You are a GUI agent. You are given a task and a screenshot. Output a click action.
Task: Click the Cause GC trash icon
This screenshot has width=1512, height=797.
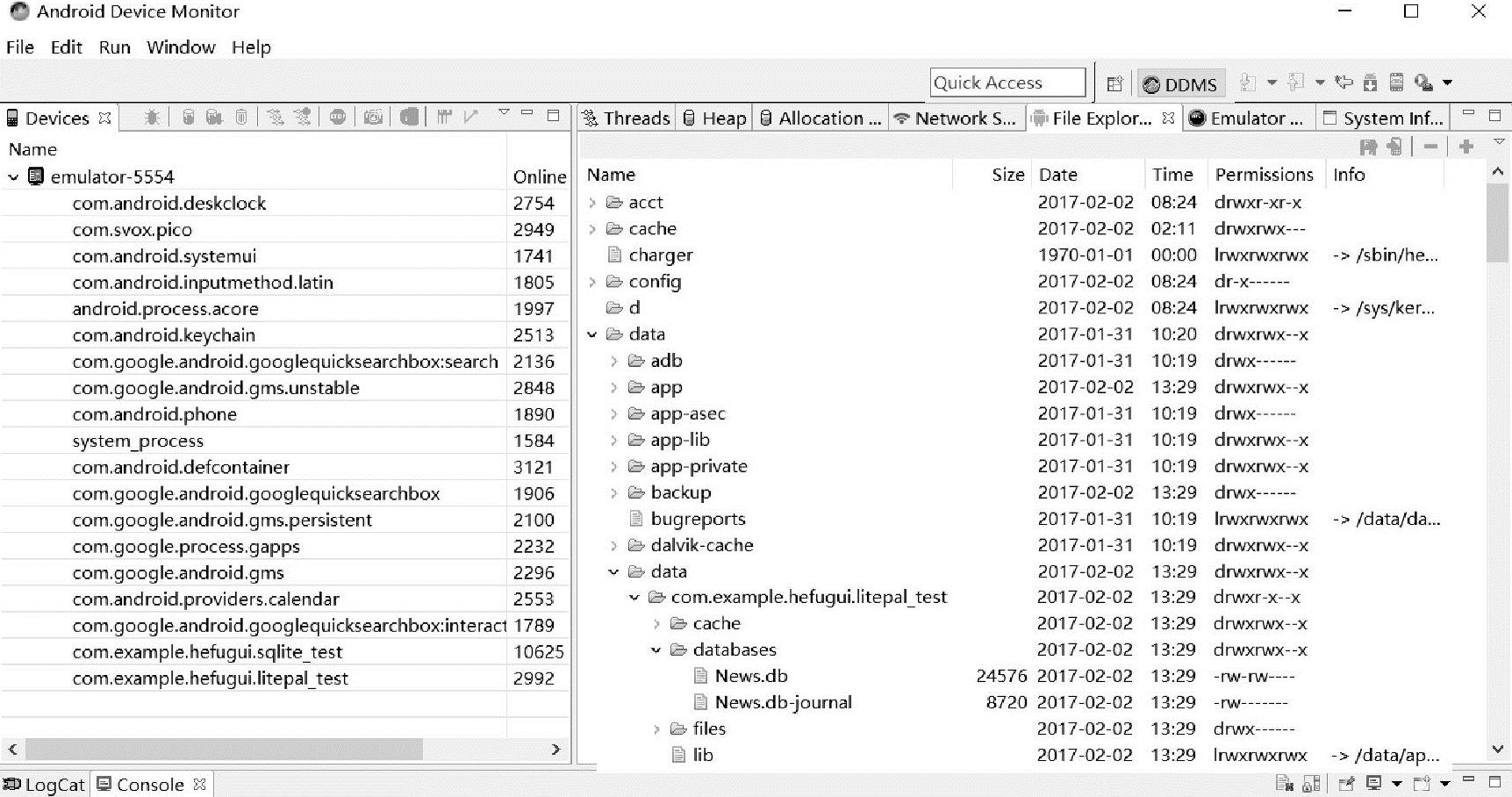point(241,118)
